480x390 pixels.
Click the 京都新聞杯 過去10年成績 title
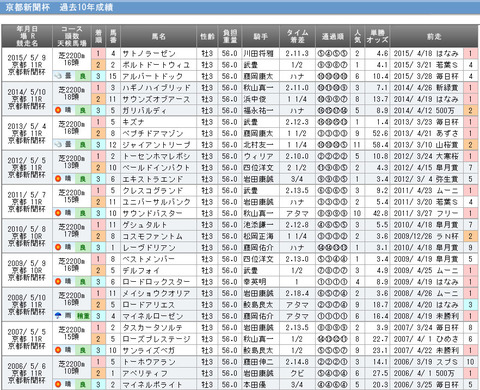59,7
